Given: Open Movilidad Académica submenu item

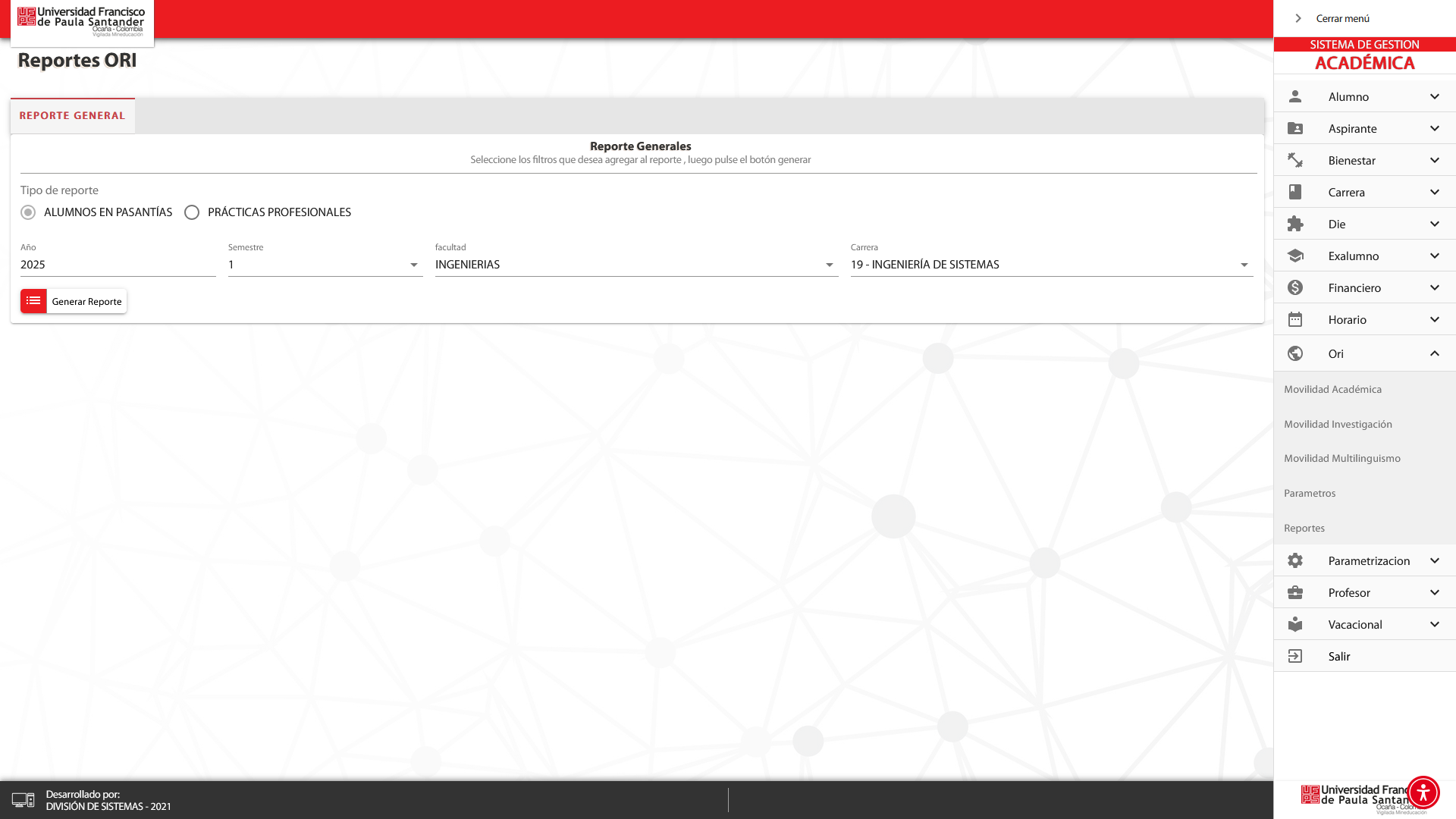Looking at the screenshot, I should (1332, 389).
